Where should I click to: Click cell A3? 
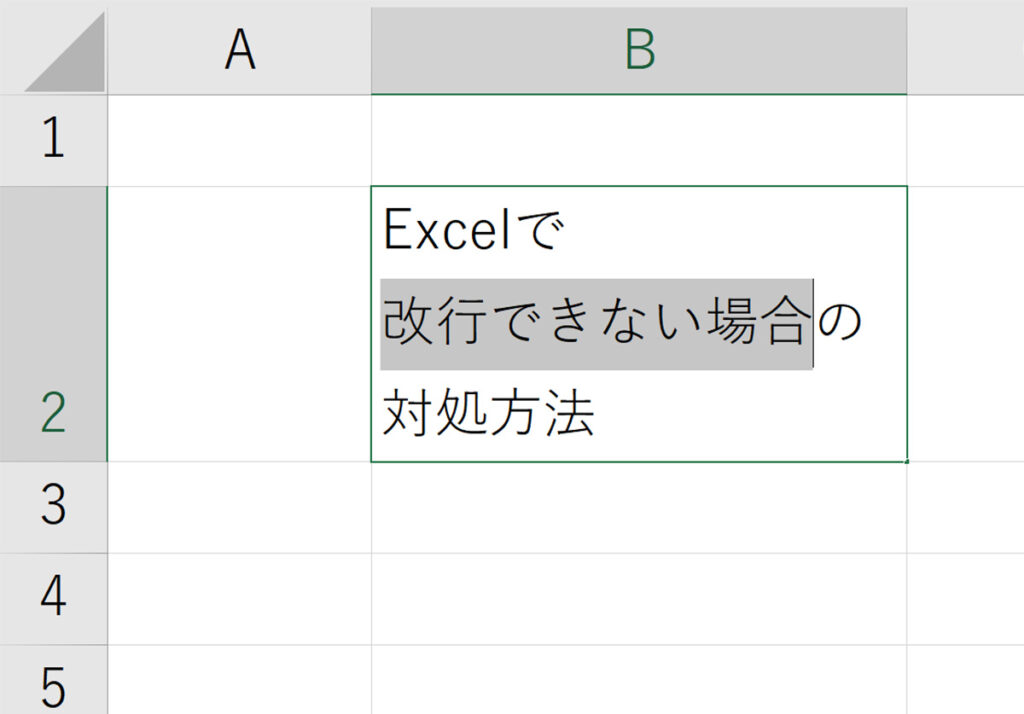[240, 508]
